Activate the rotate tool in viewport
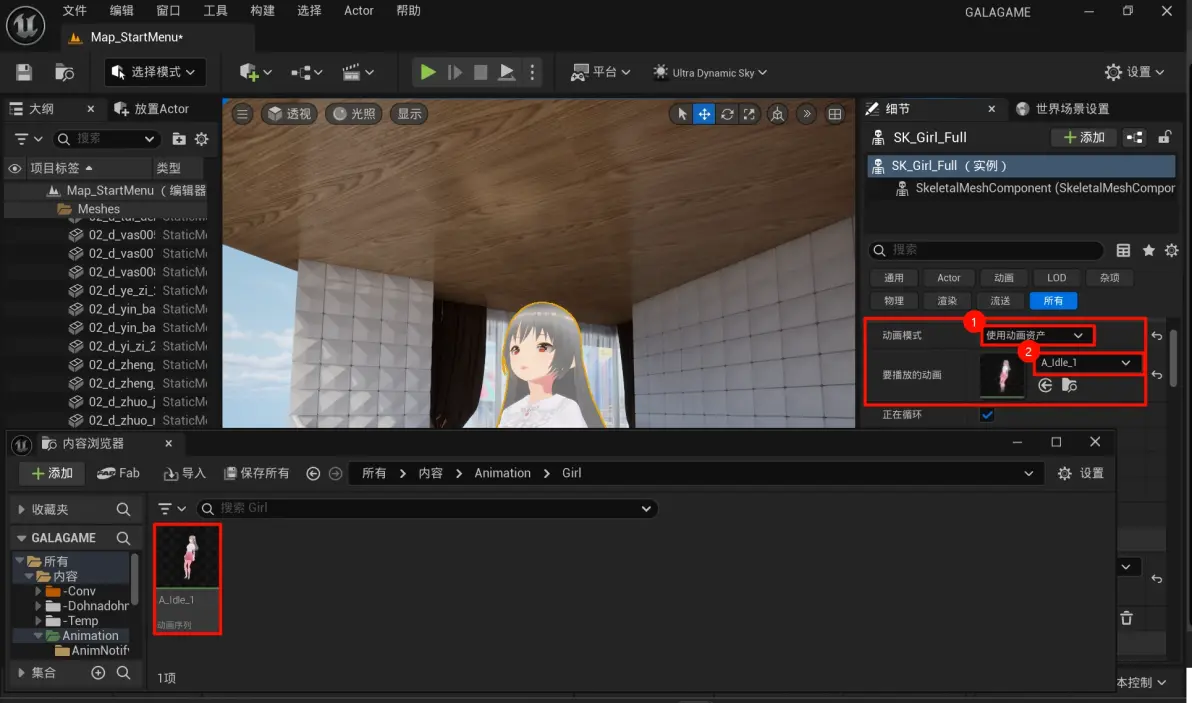Screen dimensions: 1192x703 click(727, 114)
